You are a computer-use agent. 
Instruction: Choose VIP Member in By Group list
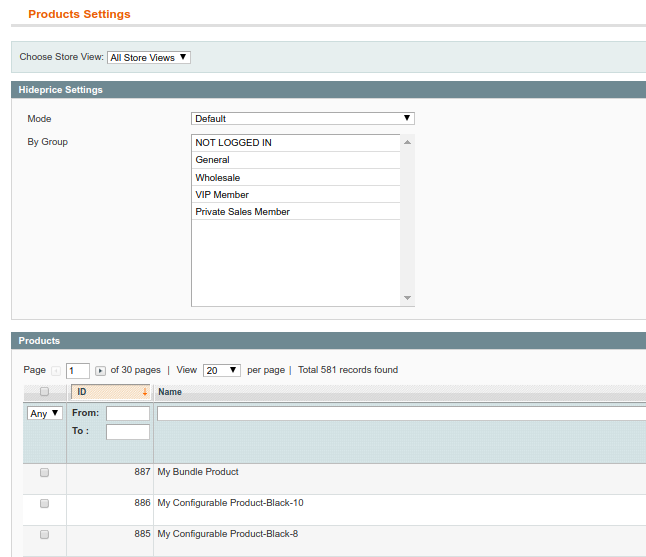tap(296, 195)
